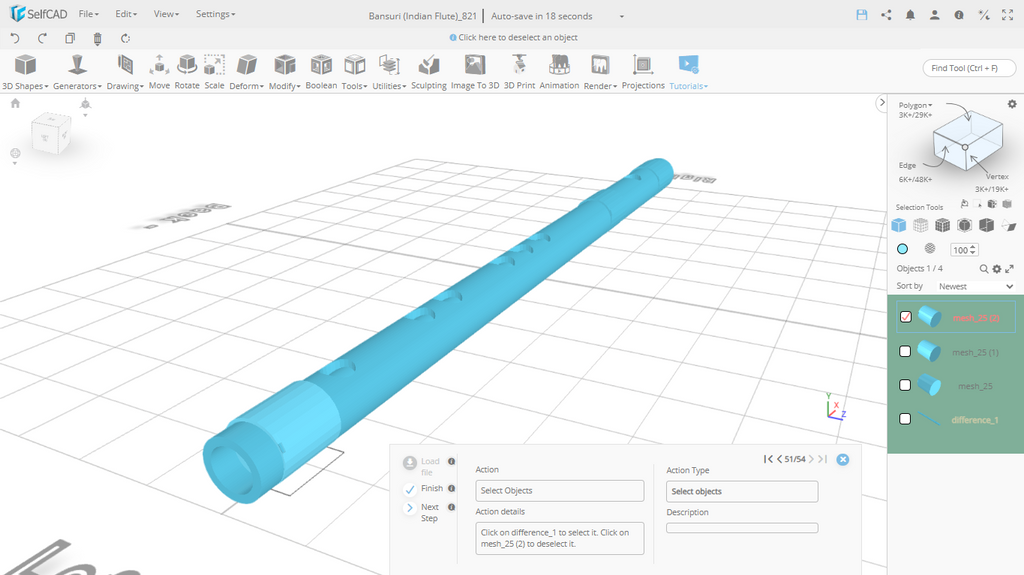Tick the mesh_25 (1) checkbox
This screenshot has width=1024, height=575.
906,351
